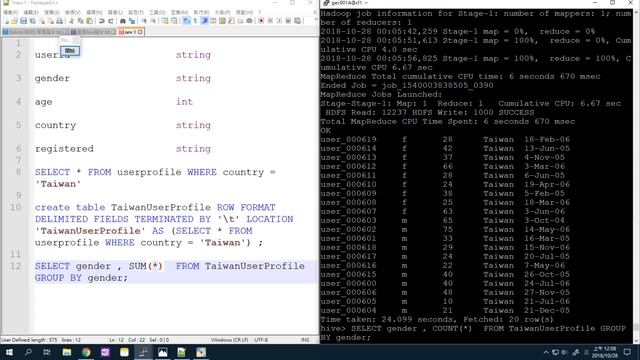Switch to the second document tab
Screen dimensions: 640x360
(93, 32)
